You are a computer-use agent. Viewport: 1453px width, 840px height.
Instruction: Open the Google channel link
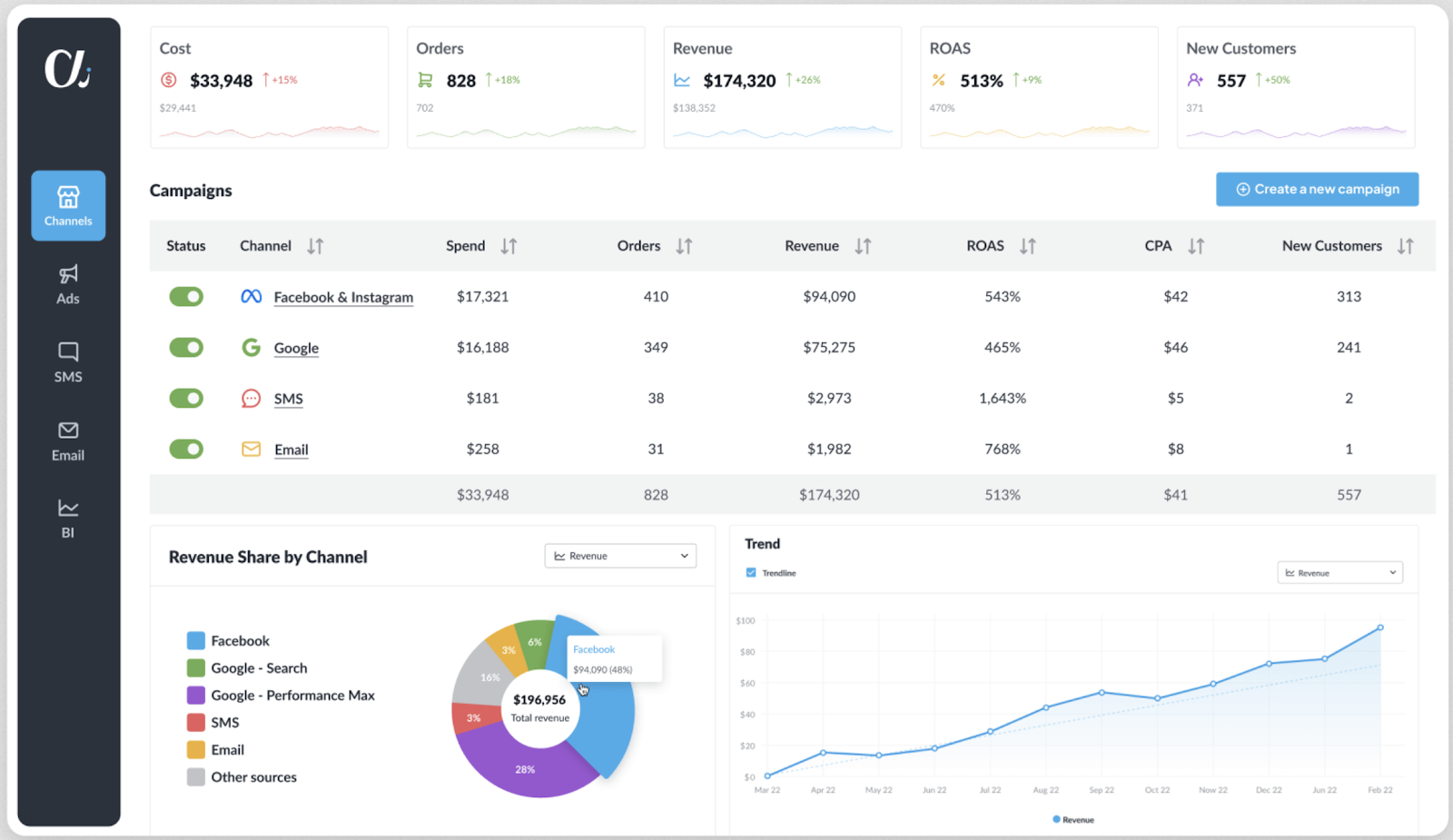pyautogui.click(x=296, y=348)
